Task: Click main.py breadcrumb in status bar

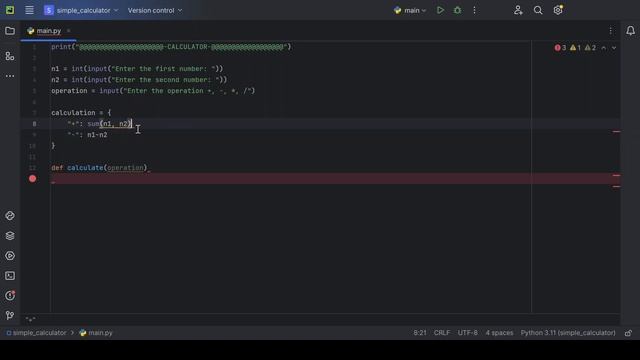Action: point(96,333)
